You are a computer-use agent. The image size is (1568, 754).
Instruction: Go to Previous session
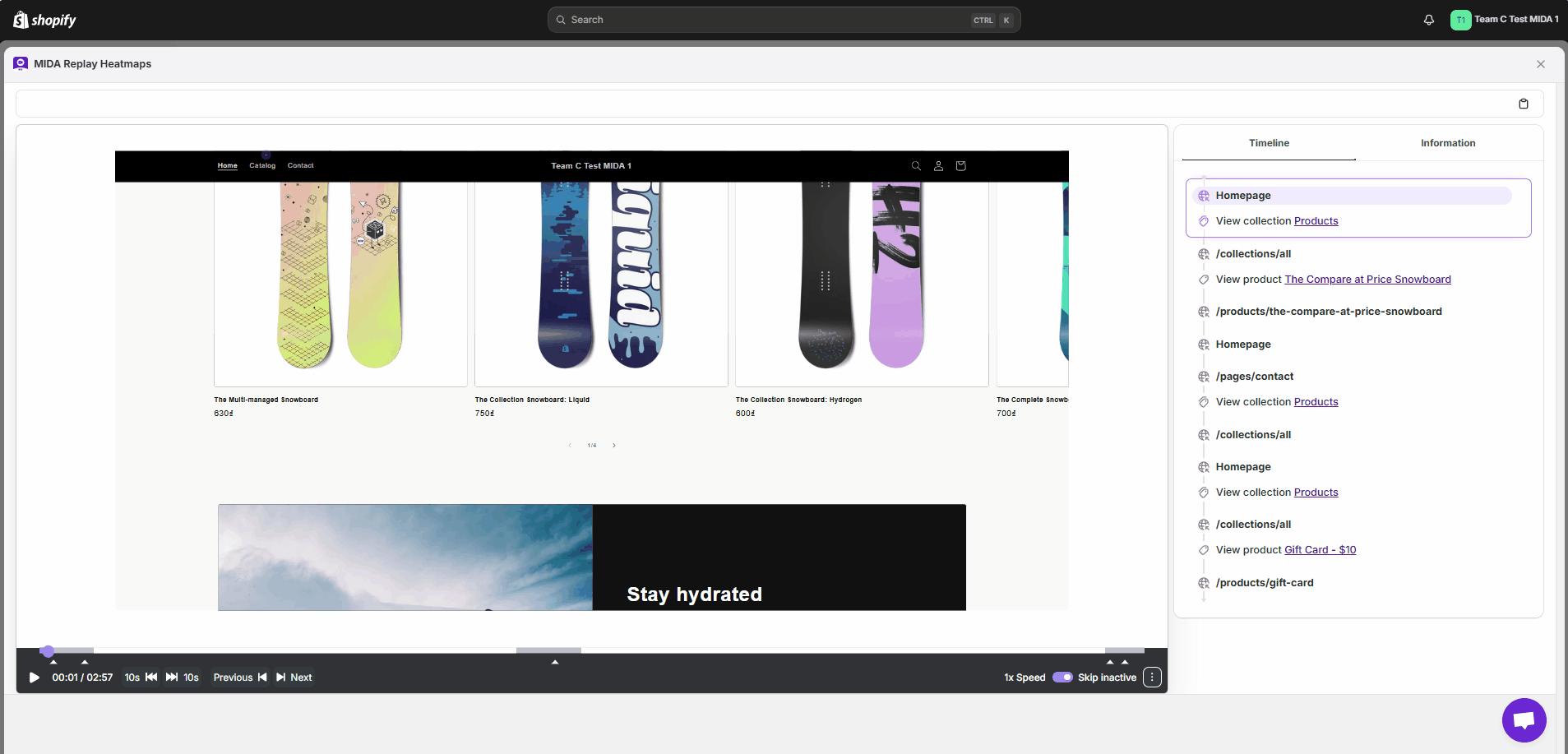click(239, 678)
